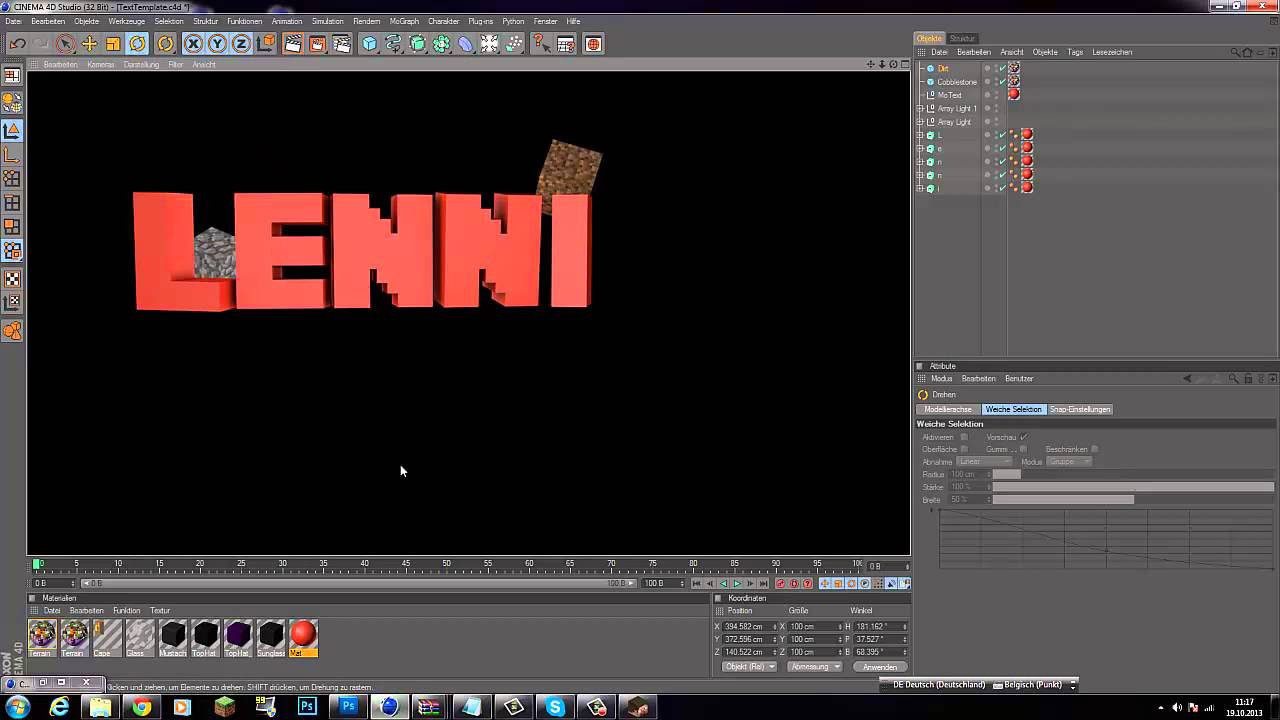Go to the animation start
1280x720 pixels.
pyautogui.click(x=697, y=583)
